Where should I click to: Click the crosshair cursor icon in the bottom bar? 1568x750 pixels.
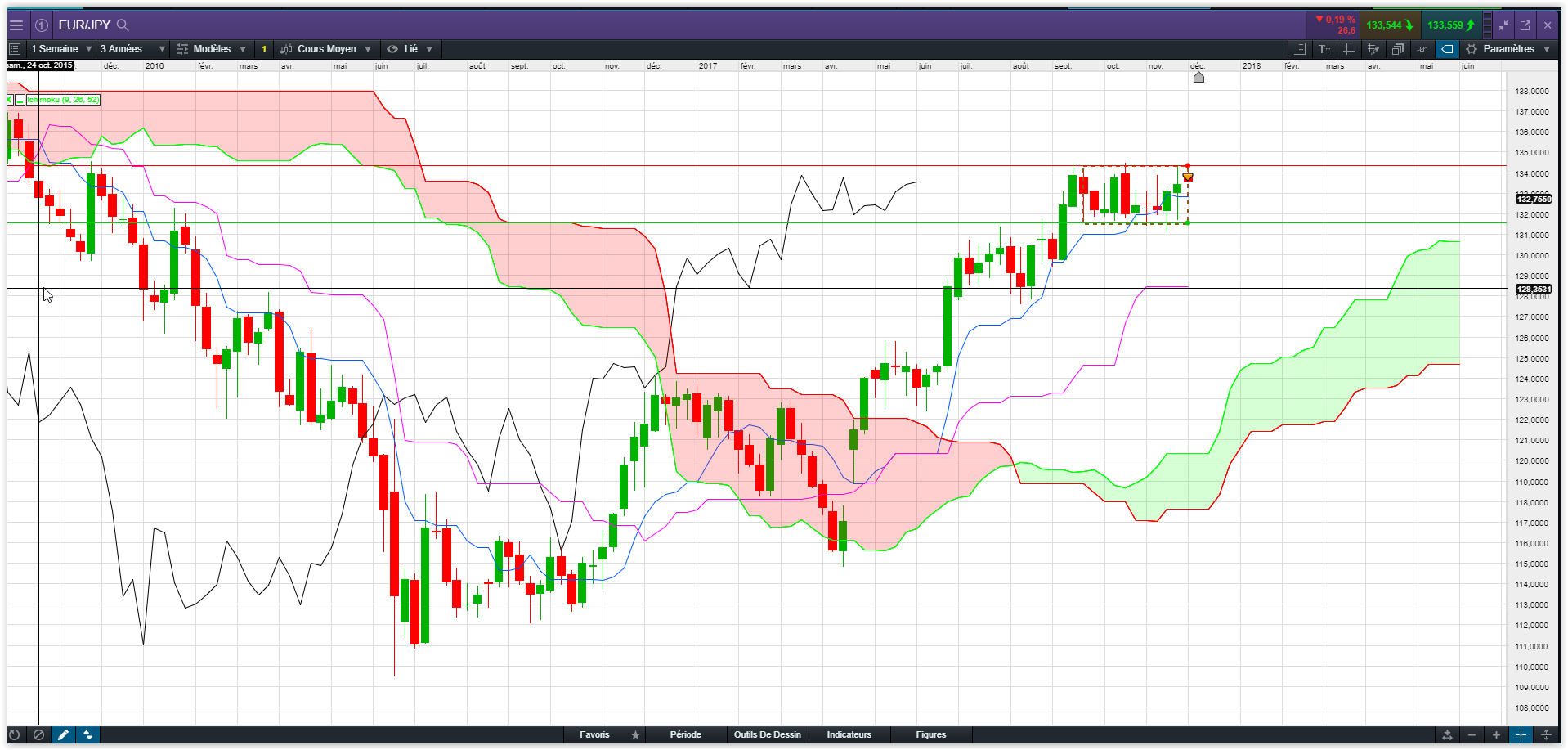(x=1521, y=734)
